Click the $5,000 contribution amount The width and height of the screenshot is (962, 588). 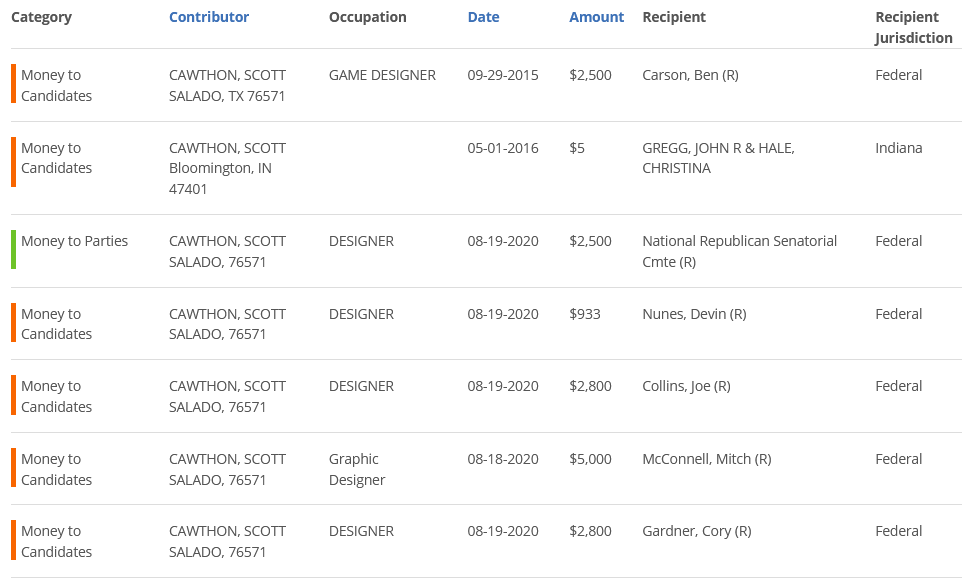coord(590,459)
